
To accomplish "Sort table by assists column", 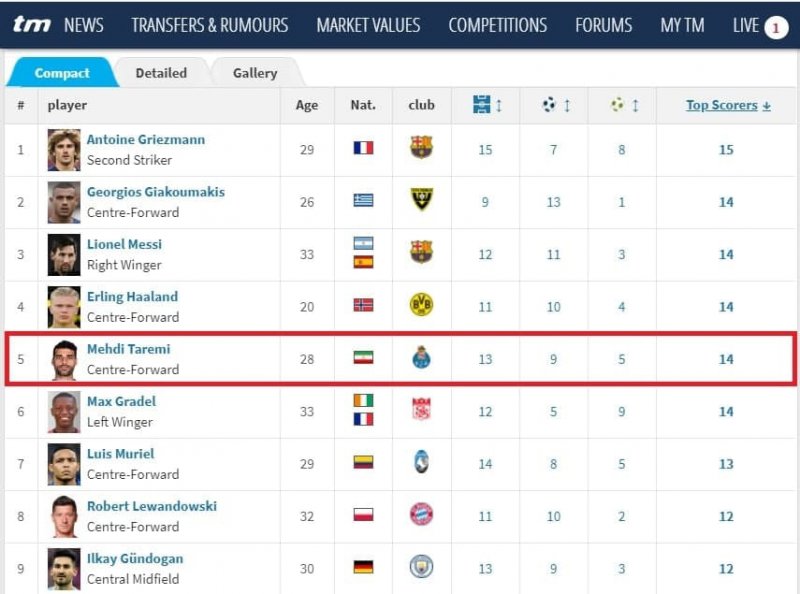I will point(621,104).
